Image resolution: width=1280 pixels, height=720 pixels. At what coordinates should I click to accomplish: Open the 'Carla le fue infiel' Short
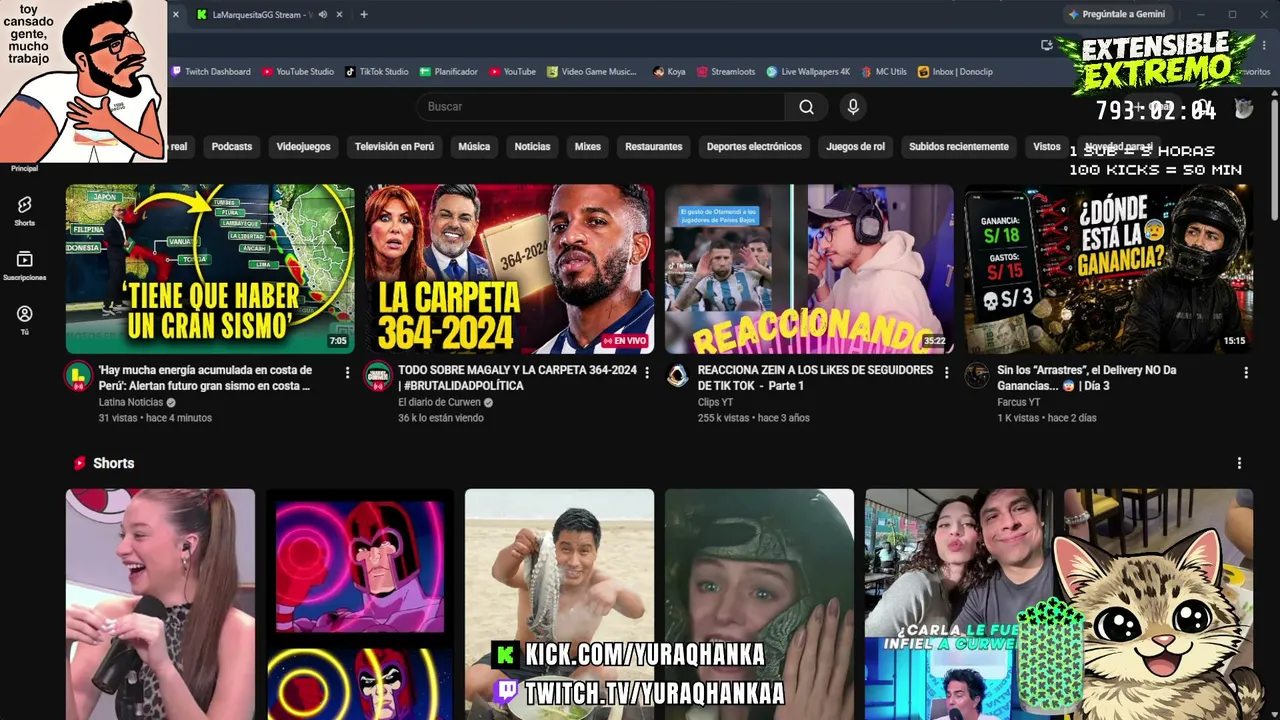[x=958, y=604]
